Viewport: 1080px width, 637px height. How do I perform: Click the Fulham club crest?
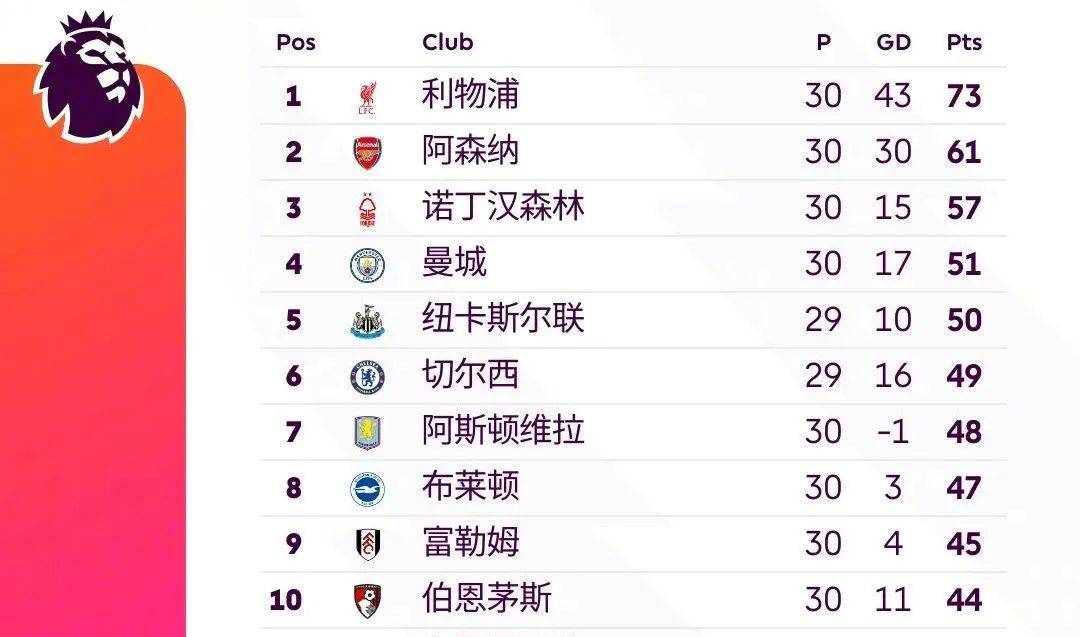point(367,544)
